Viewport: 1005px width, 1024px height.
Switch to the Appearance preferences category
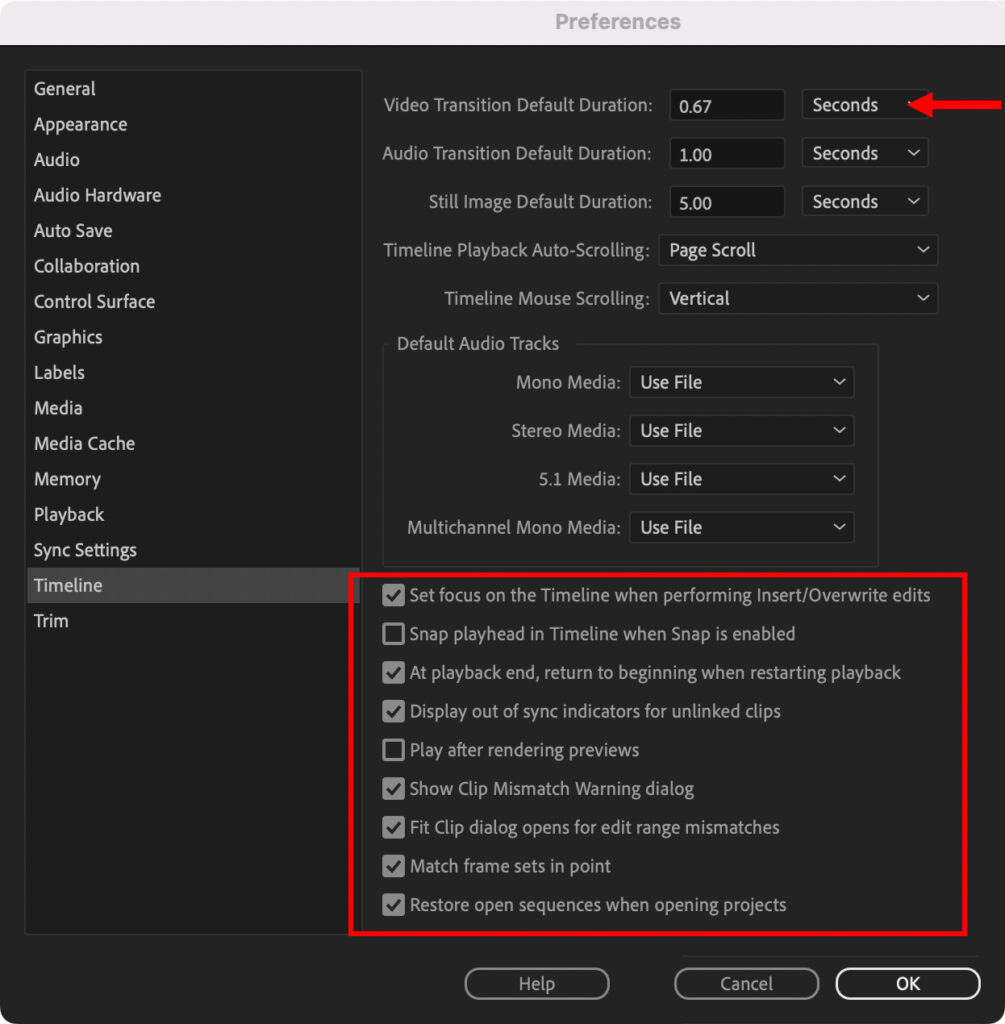tap(80, 124)
